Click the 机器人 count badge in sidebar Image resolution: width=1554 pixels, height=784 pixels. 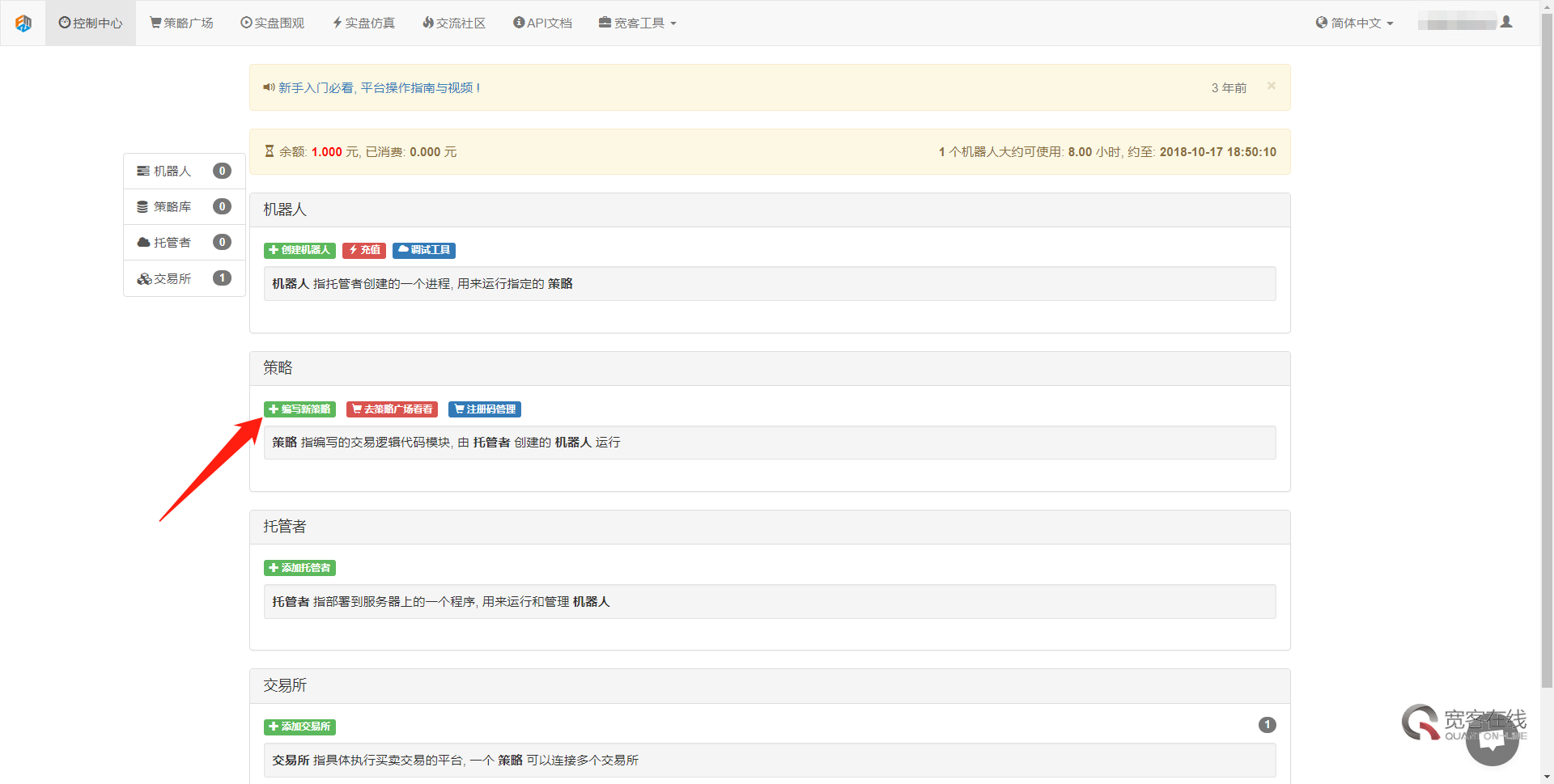click(222, 171)
